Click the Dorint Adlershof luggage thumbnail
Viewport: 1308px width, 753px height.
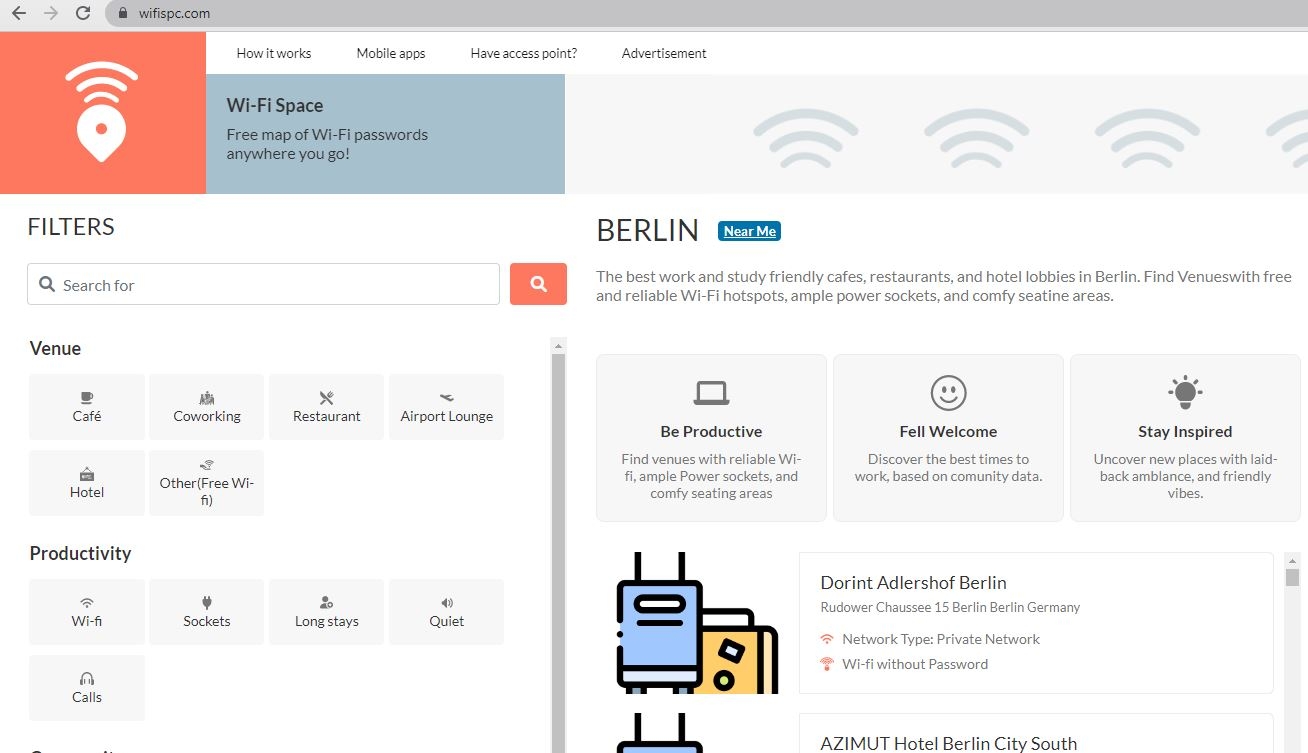[697, 623]
